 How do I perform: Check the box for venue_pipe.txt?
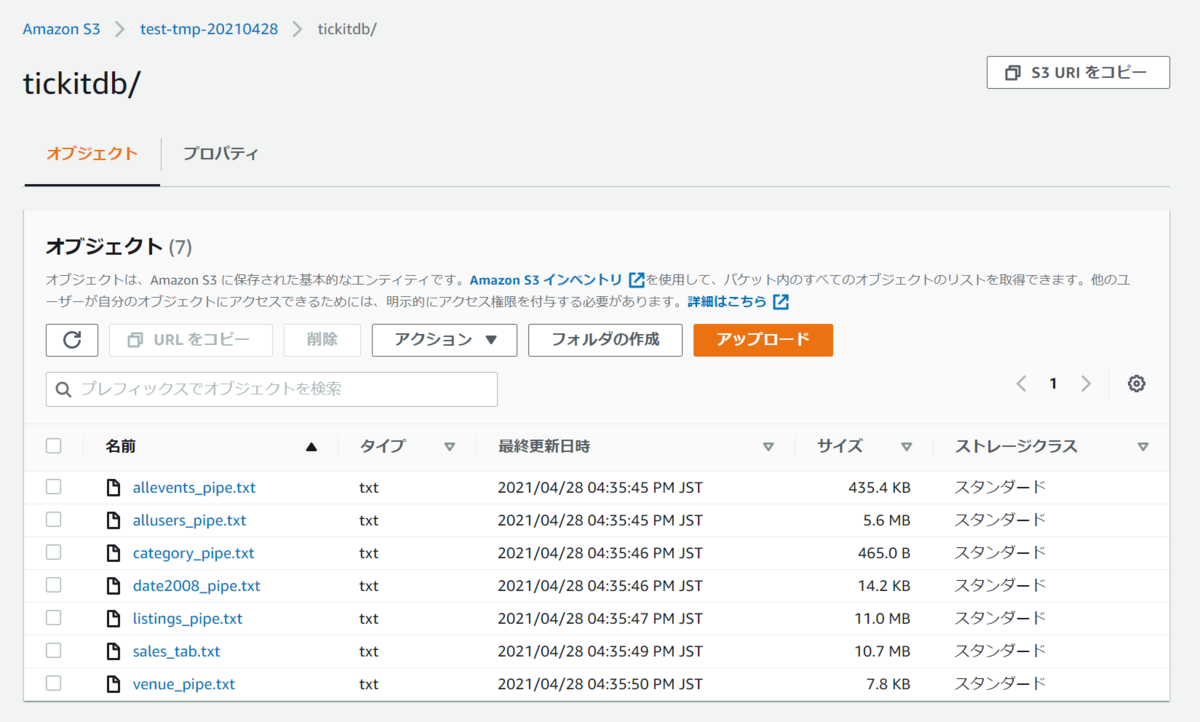tap(53, 684)
